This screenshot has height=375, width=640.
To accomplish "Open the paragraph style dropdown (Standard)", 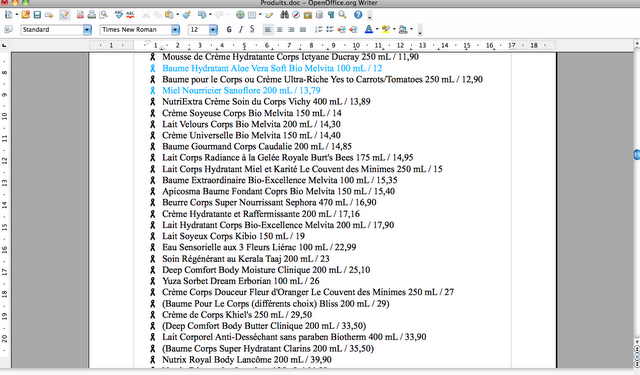I will pyautogui.click(x=87, y=30).
